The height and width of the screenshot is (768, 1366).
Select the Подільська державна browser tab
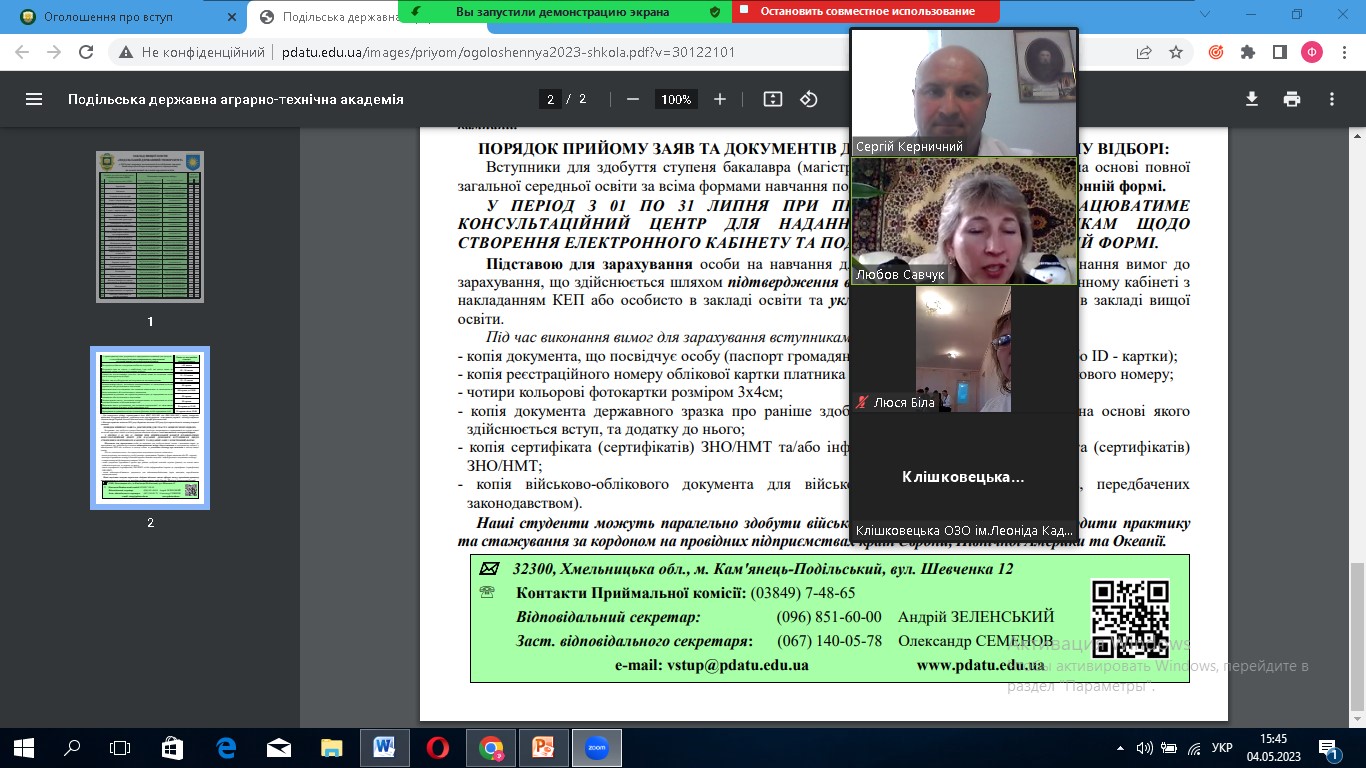coord(330,16)
